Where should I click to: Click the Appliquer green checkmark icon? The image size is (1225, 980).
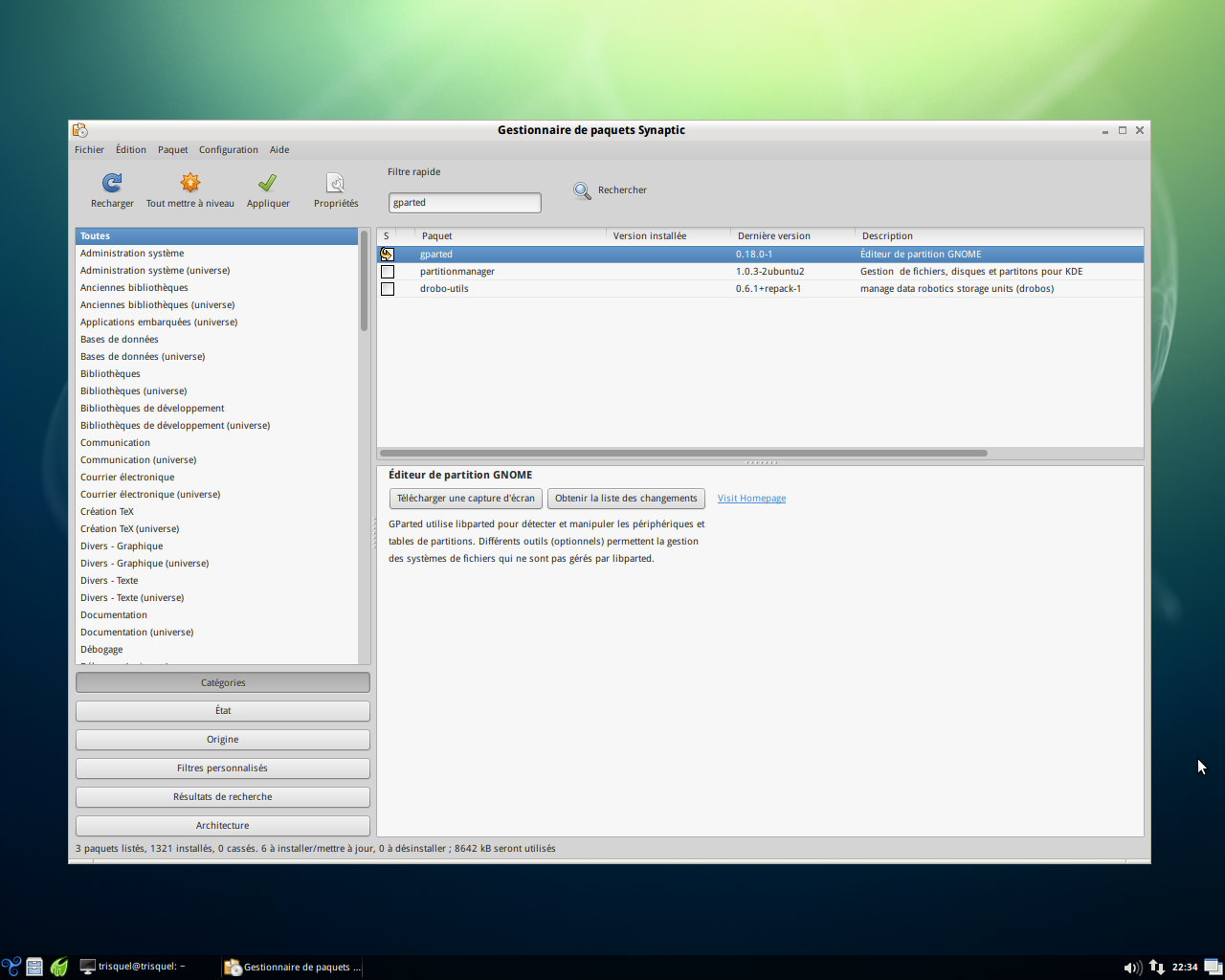[x=268, y=182]
